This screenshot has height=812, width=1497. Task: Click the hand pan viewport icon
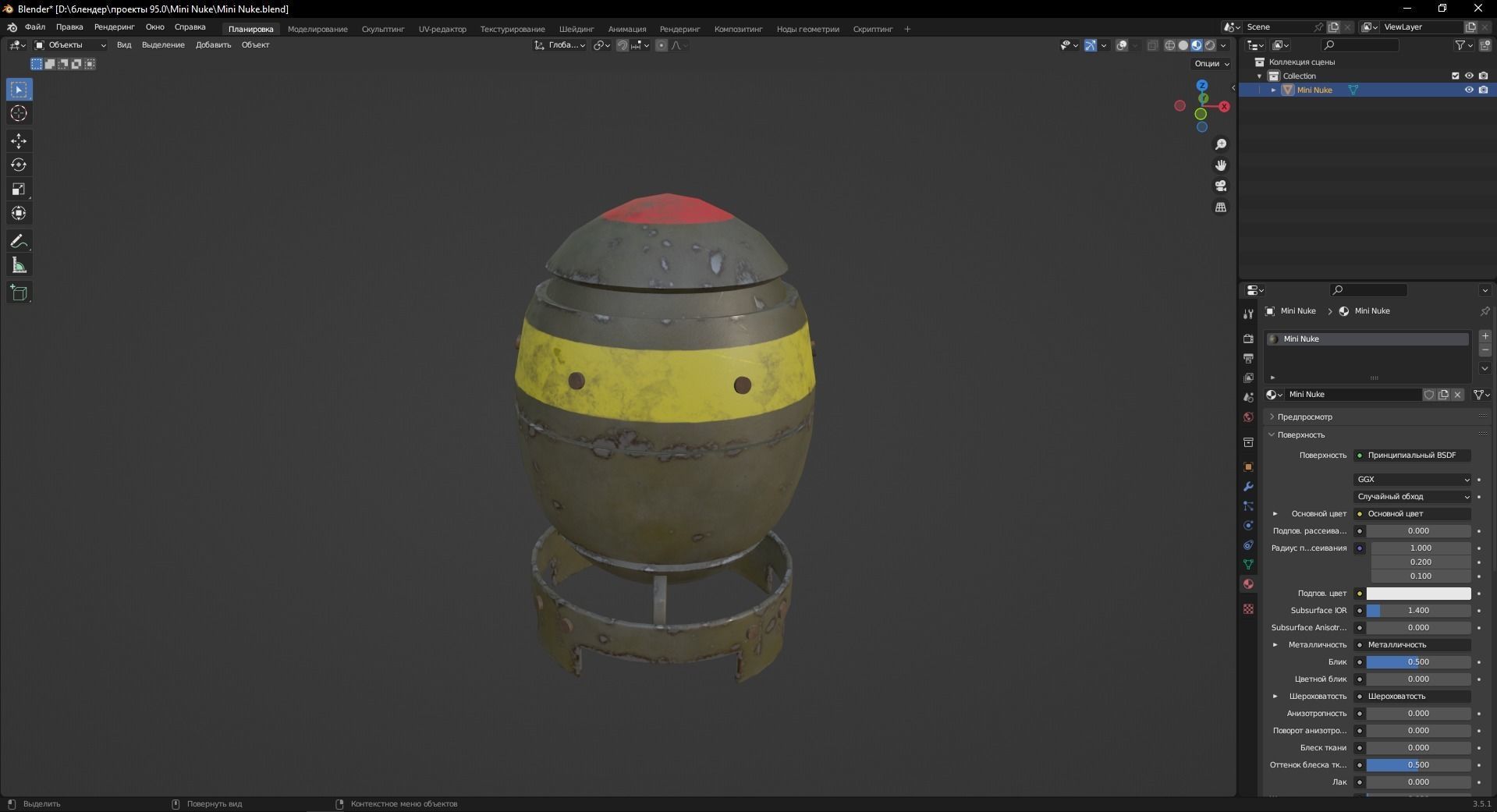click(x=1221, y=165)
